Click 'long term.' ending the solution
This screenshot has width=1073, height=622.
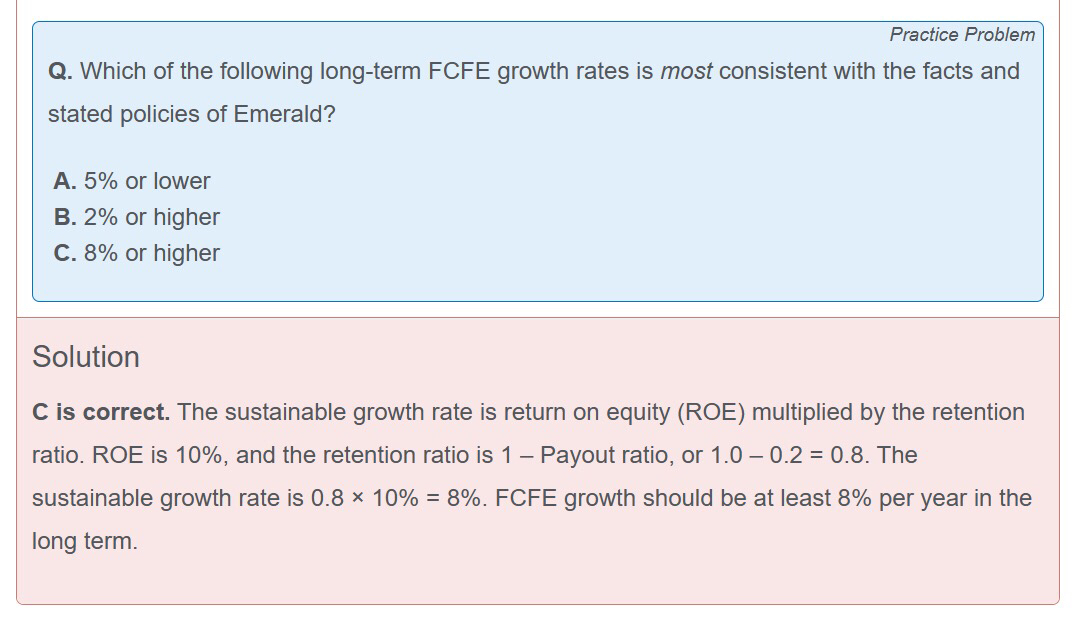click(x=85, y=541)
